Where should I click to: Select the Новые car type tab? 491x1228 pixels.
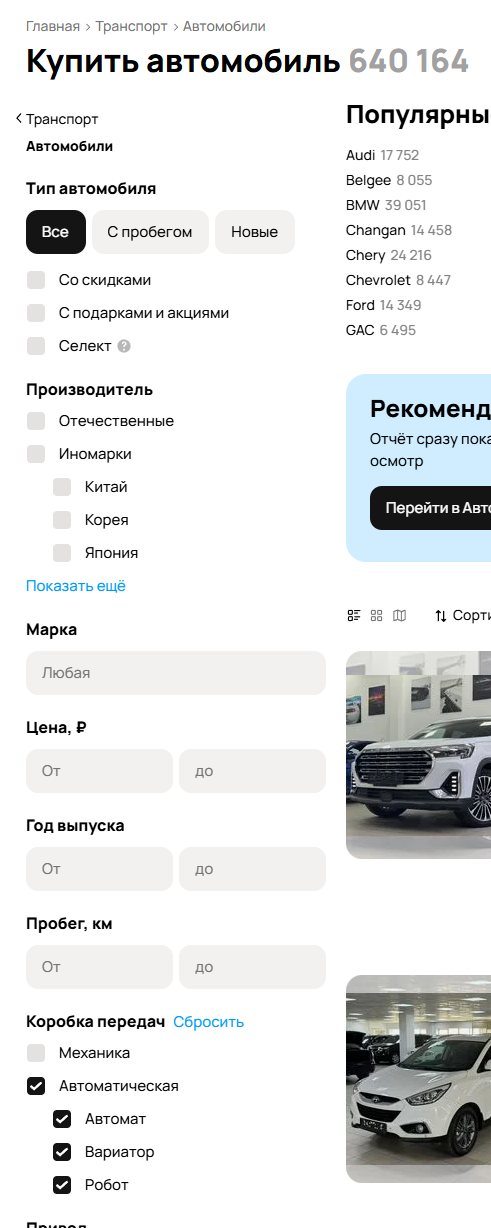255,232
